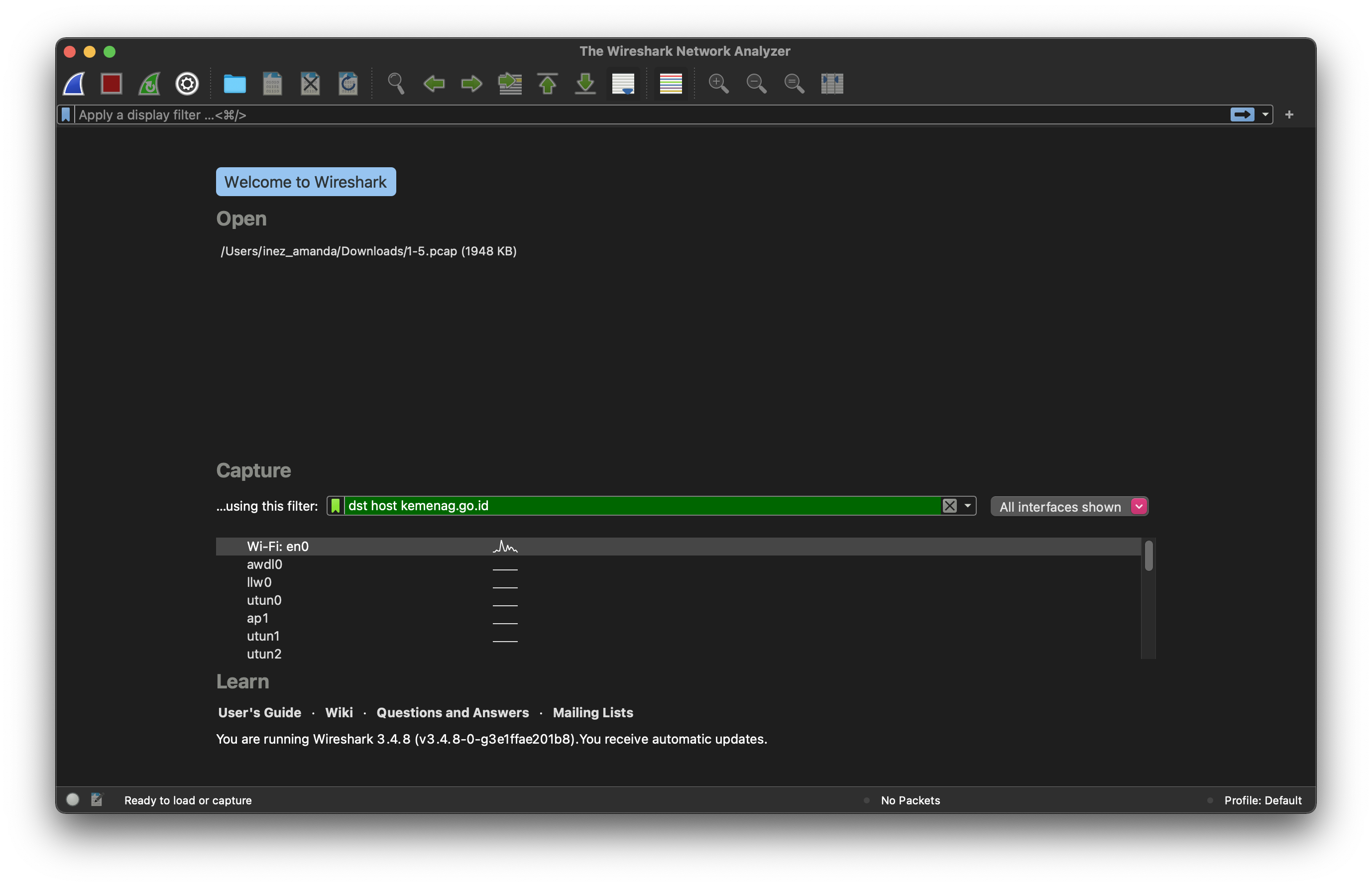Click the resize columns icon
This screenshot has width=1372, height=887.
(x=832, y=84)
